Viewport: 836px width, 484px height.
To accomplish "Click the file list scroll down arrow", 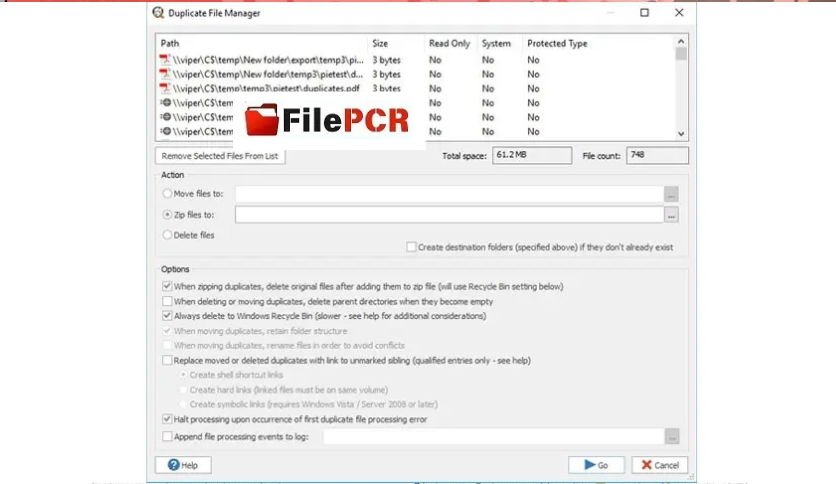I will [x=681, y=134].
